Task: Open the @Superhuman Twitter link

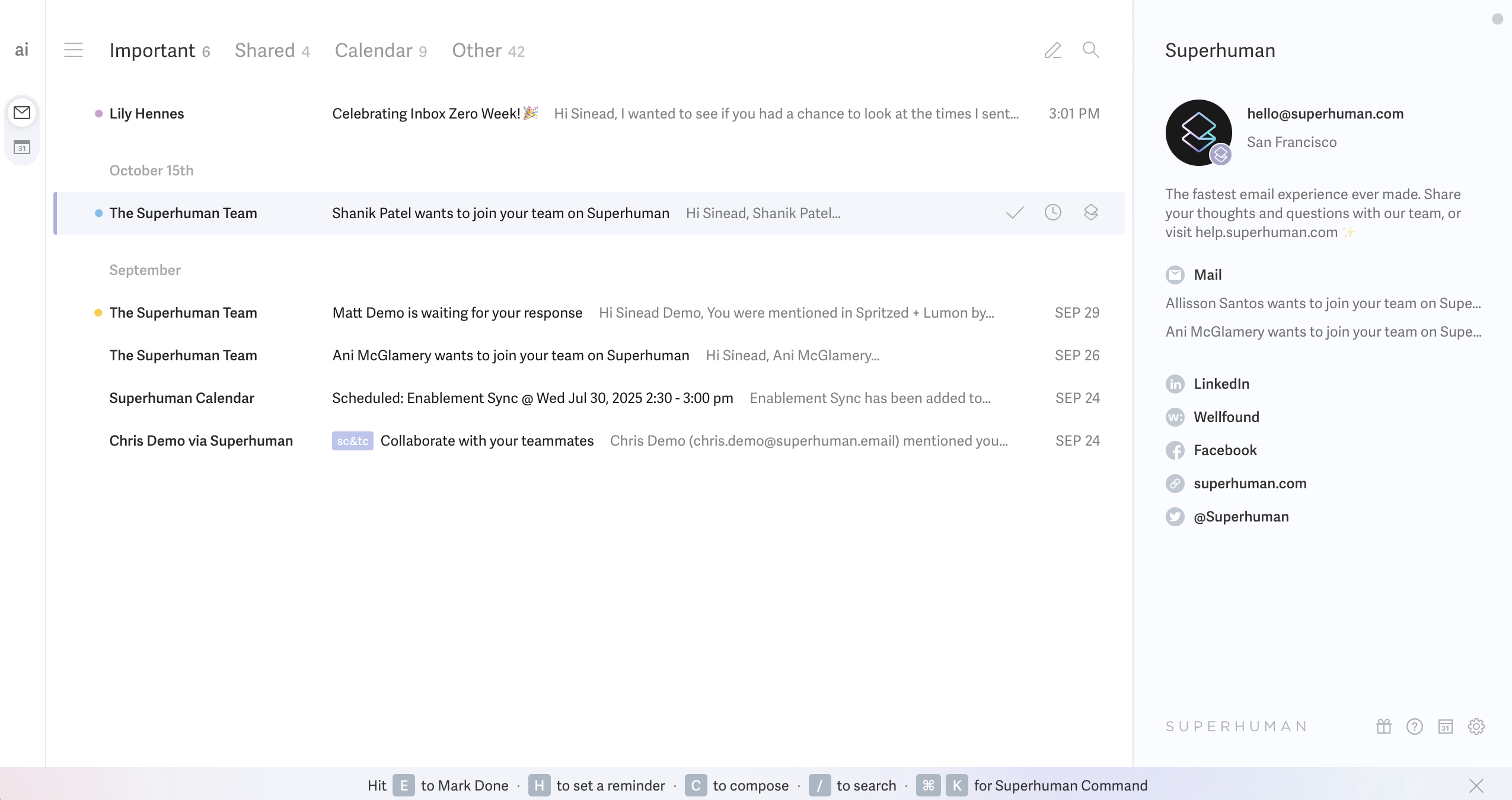Action: click(x=1240, y=517)
